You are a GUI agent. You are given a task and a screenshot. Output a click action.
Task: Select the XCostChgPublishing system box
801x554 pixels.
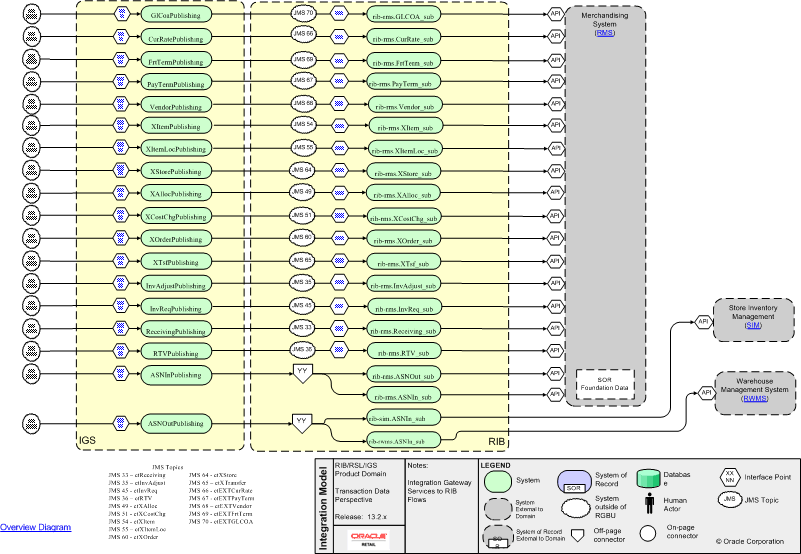tap(176, 217)
